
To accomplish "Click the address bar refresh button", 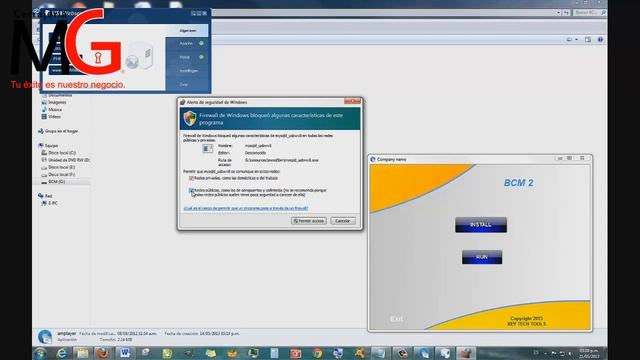I will (567, 13).
